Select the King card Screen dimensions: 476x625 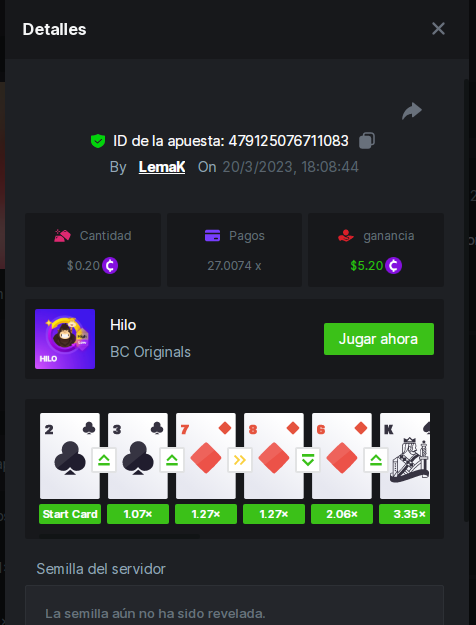click(405, 456)
